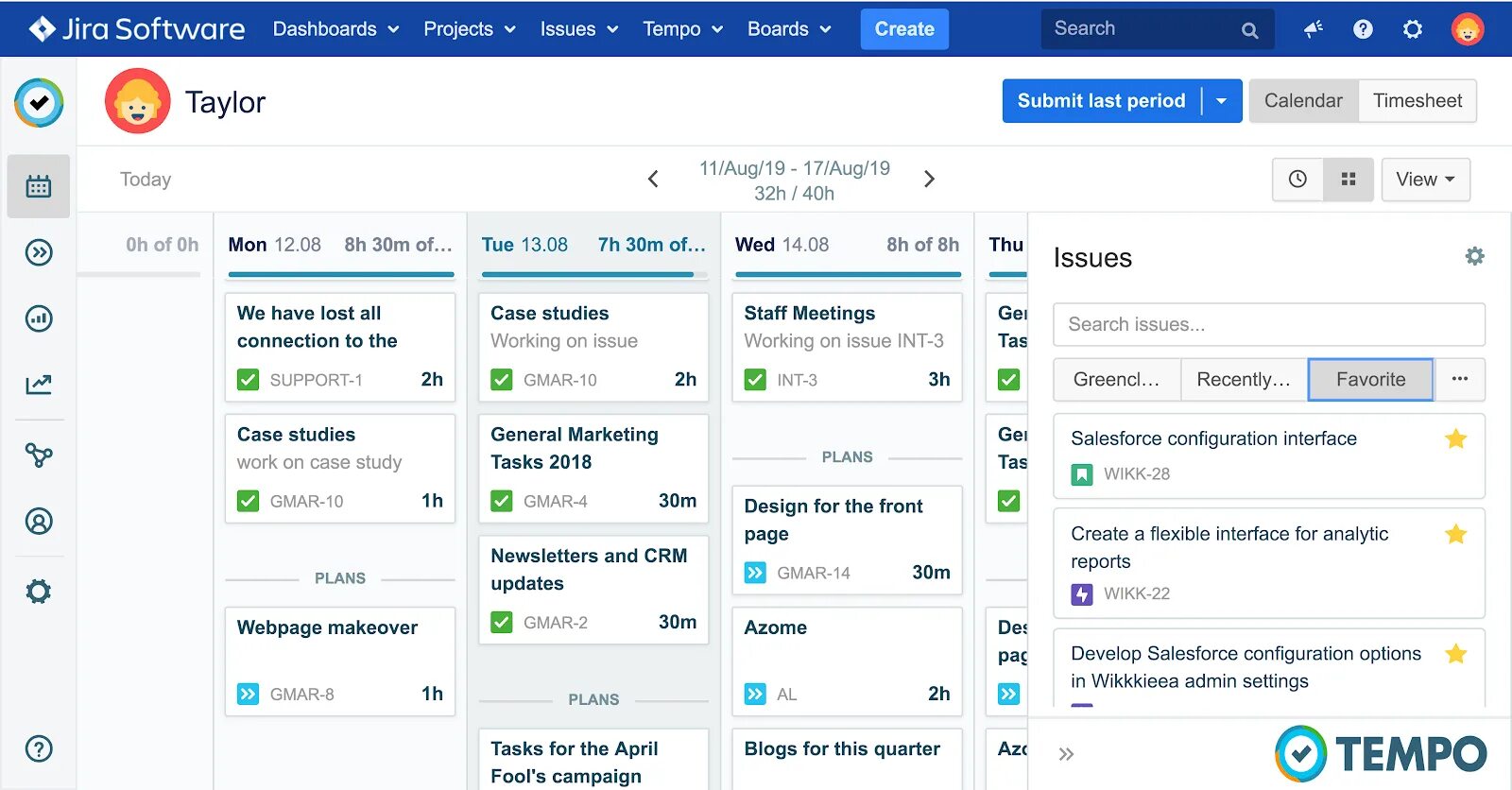The width and height of the screenshot is (1512, 790).
Task: Open the Teams nodes icon in sidebar
Action: coord(39,455)
